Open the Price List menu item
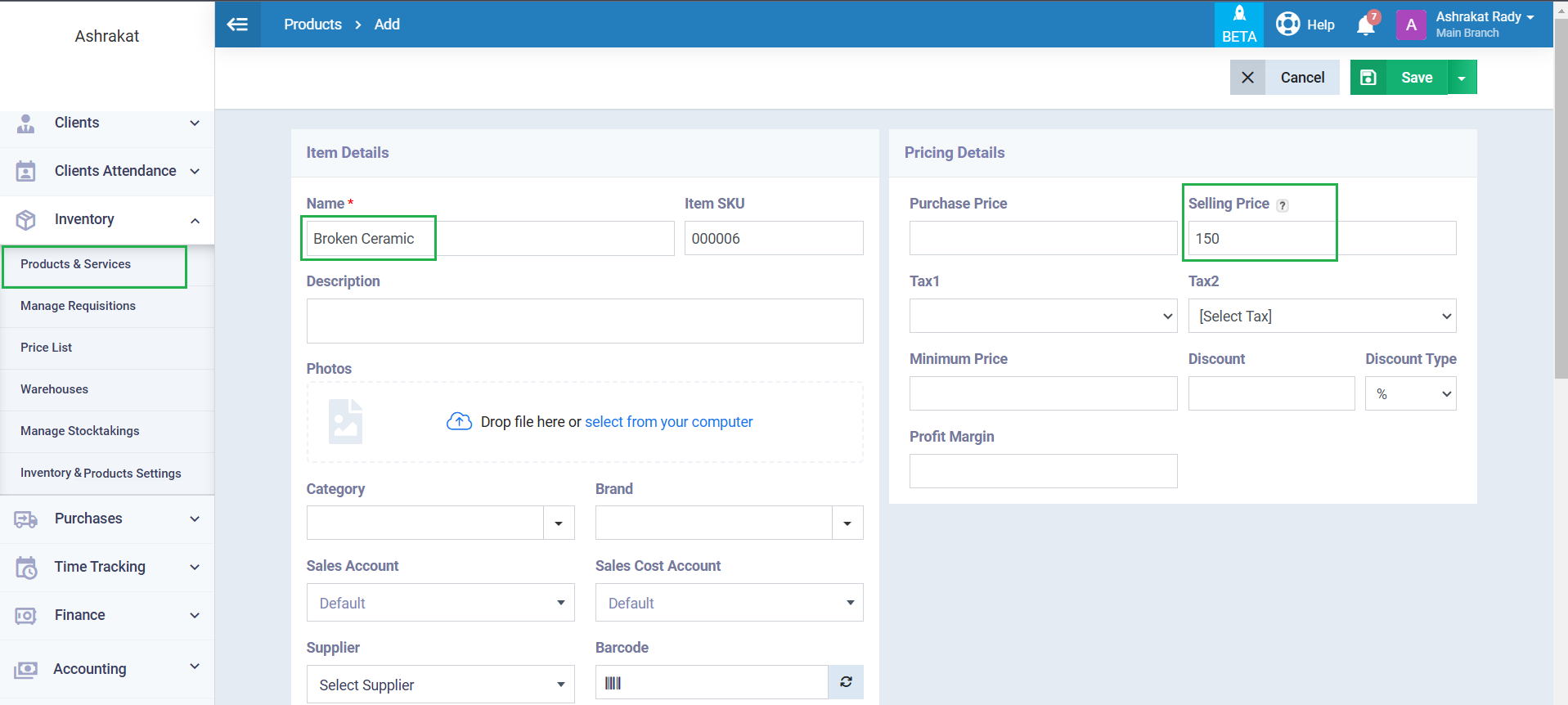The height and width of the screenshot is (705, 1568). [46, 348]
